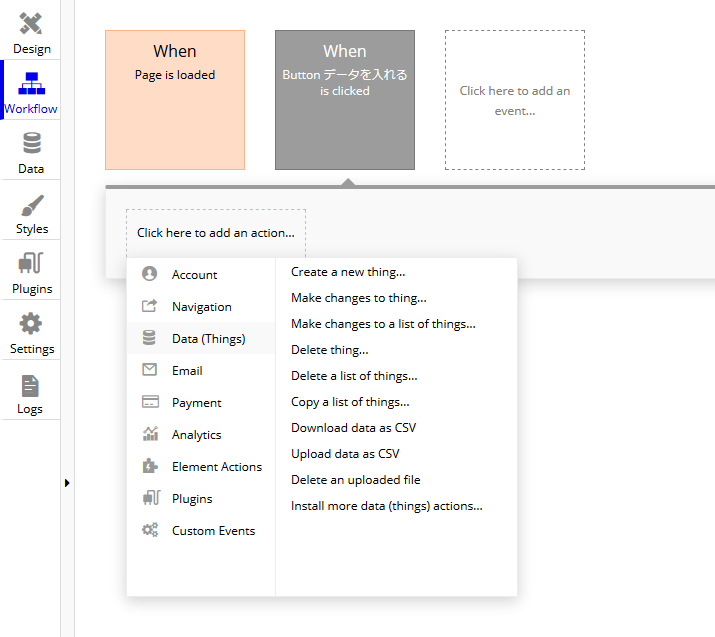Open the Design tab icon

click(x=31, y=24)
